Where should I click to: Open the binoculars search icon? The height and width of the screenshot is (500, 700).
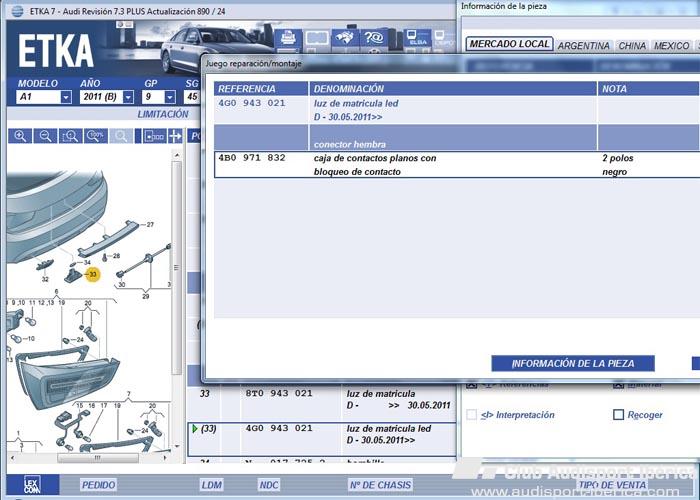click(344, 39)
